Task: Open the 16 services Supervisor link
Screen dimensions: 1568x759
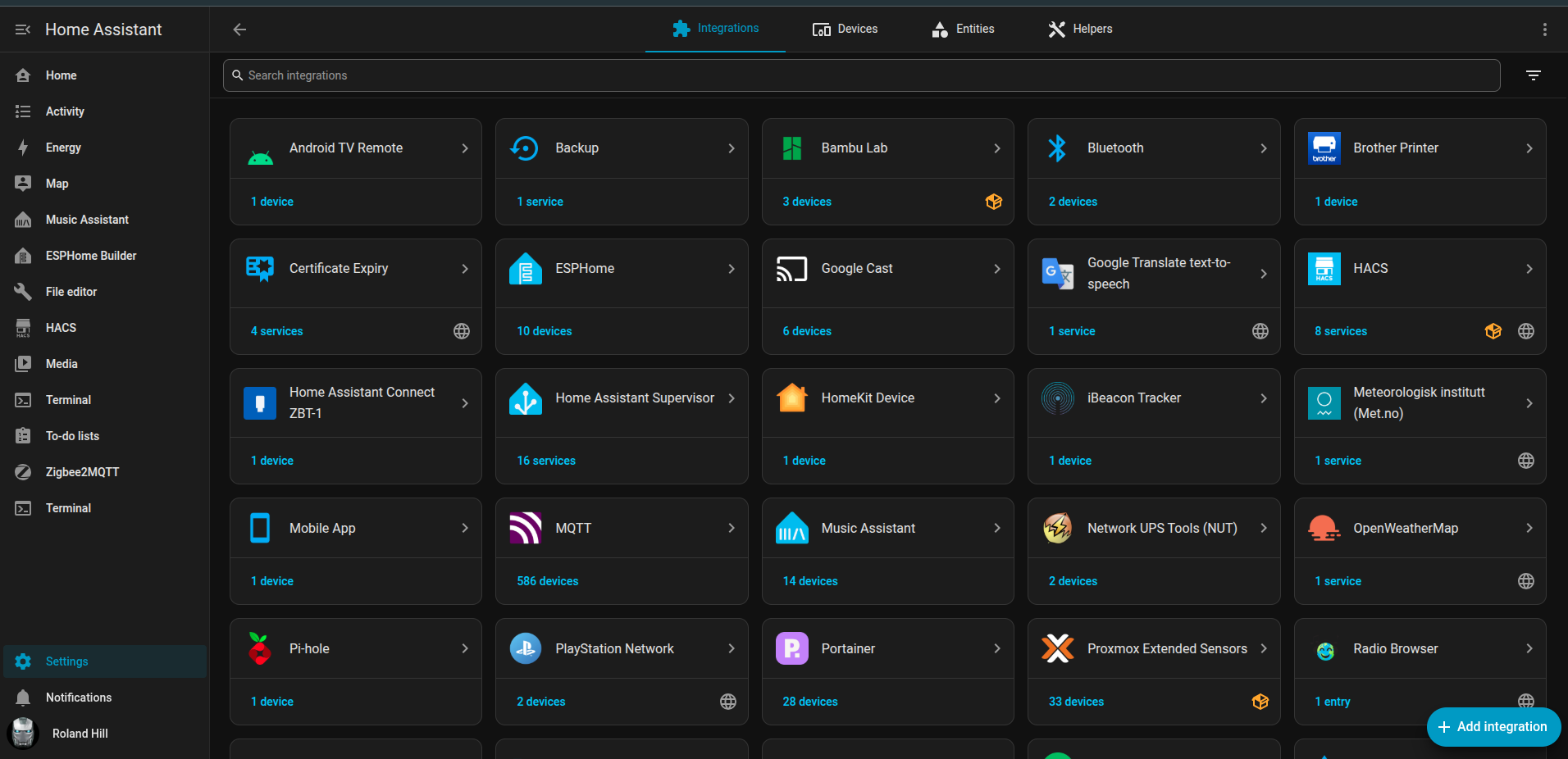Action: (546, 461)
